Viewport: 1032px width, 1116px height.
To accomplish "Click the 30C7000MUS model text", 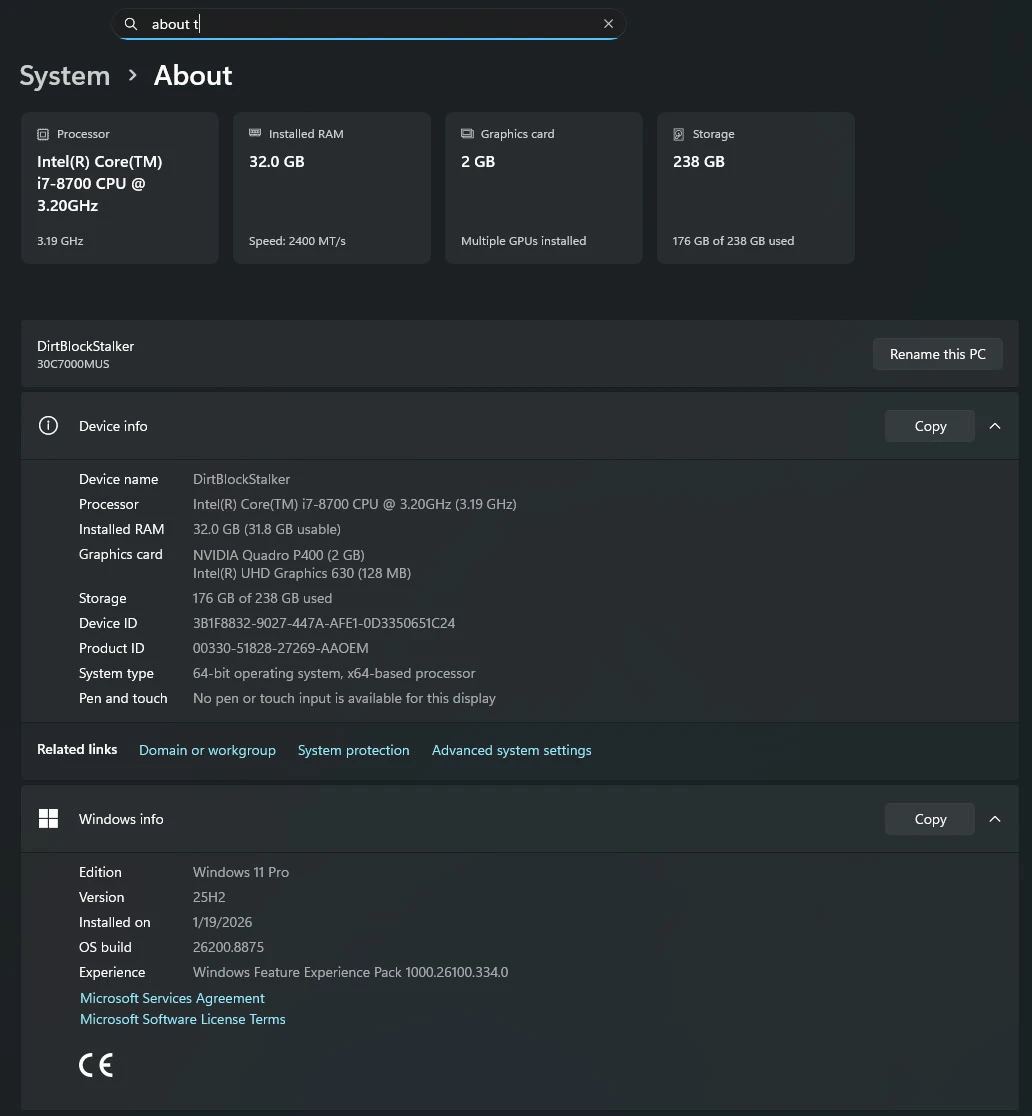I will (x=73, y=364).
